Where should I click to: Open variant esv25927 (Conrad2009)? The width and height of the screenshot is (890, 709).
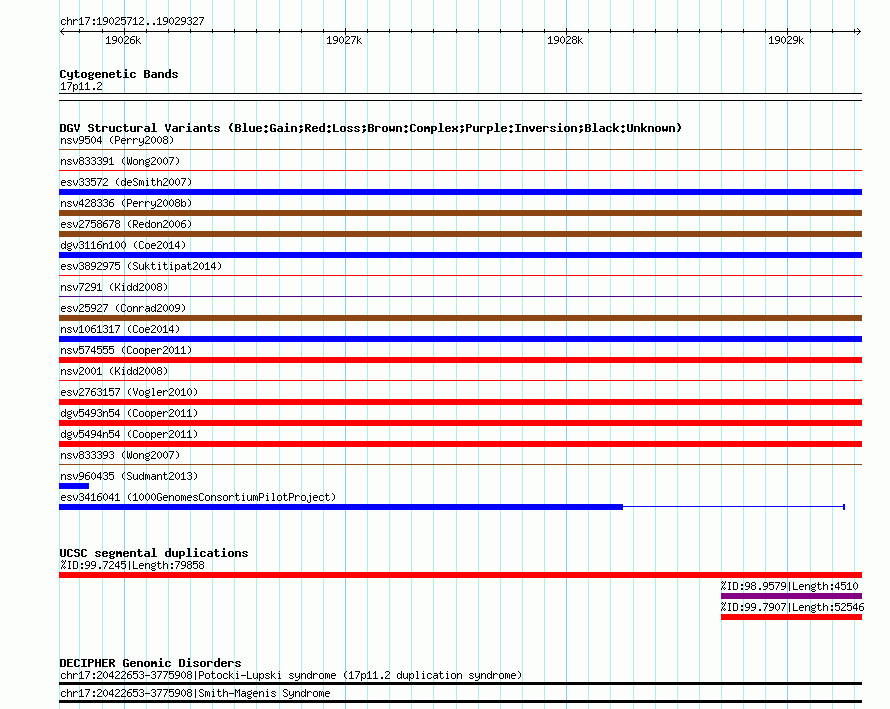pyautogui.click(x=123, y=308)
